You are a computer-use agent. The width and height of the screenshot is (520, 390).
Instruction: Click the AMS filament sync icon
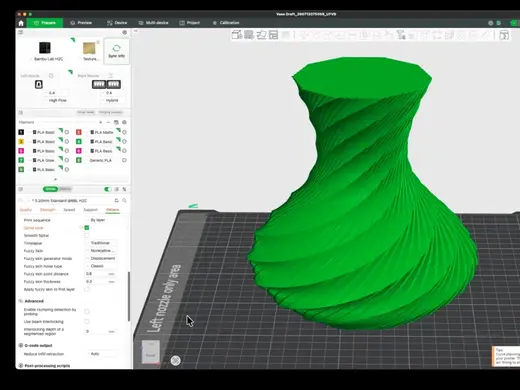click(x=116, y=122)
